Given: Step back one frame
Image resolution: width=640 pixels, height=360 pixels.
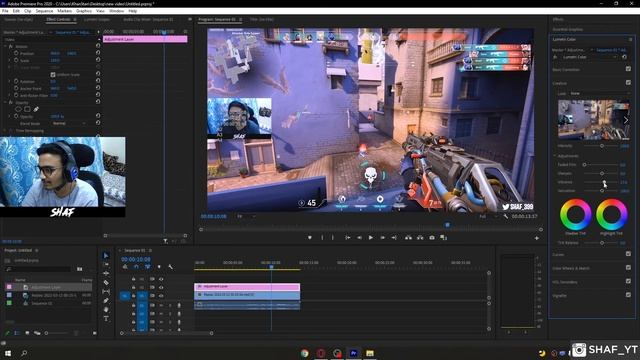Looking at the screenshot, I should 359,238.
